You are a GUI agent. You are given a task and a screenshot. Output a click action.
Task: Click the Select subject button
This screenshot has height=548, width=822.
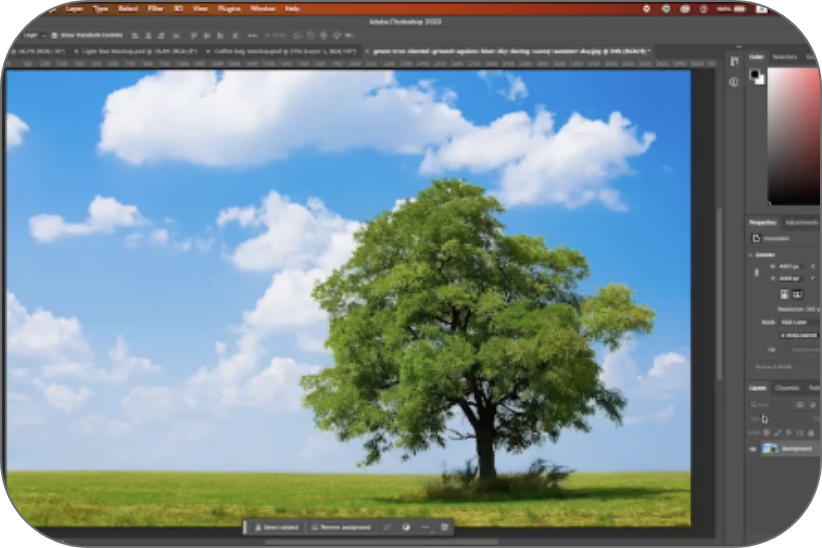[x=275, y=527]
